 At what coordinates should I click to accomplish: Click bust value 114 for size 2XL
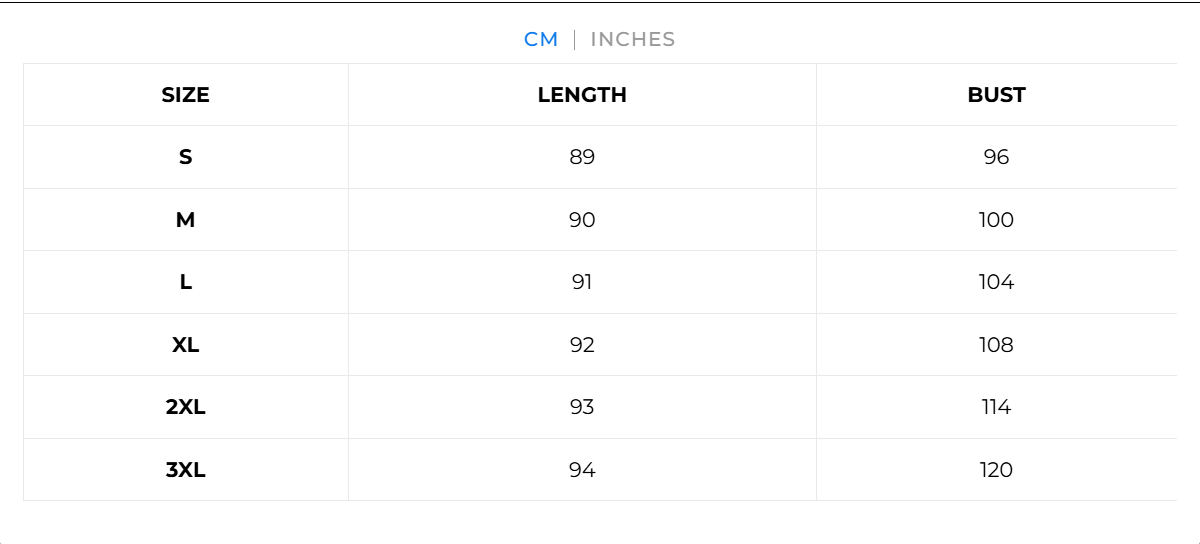[997, 407]
